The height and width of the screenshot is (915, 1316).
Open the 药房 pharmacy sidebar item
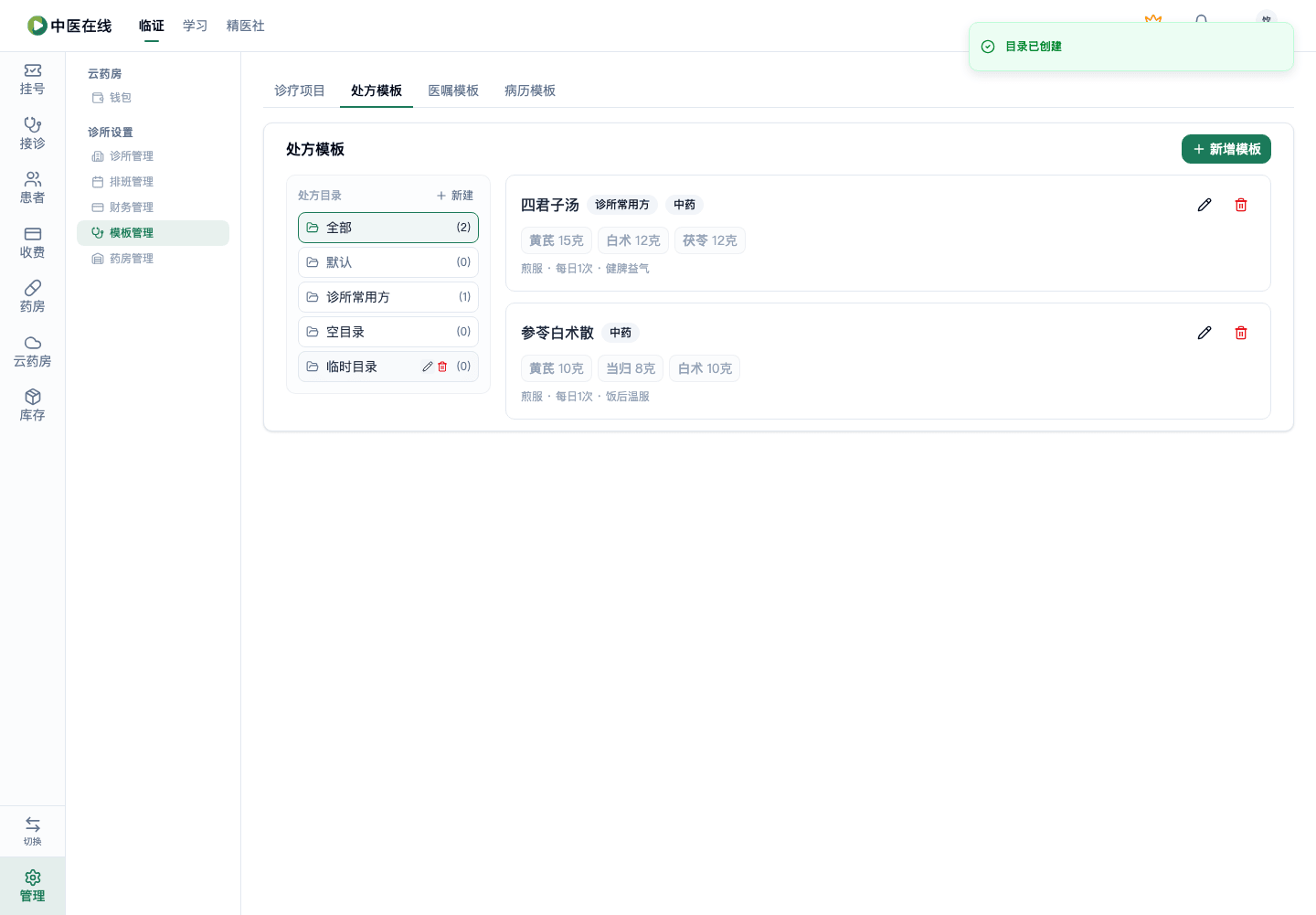(32, 297)
